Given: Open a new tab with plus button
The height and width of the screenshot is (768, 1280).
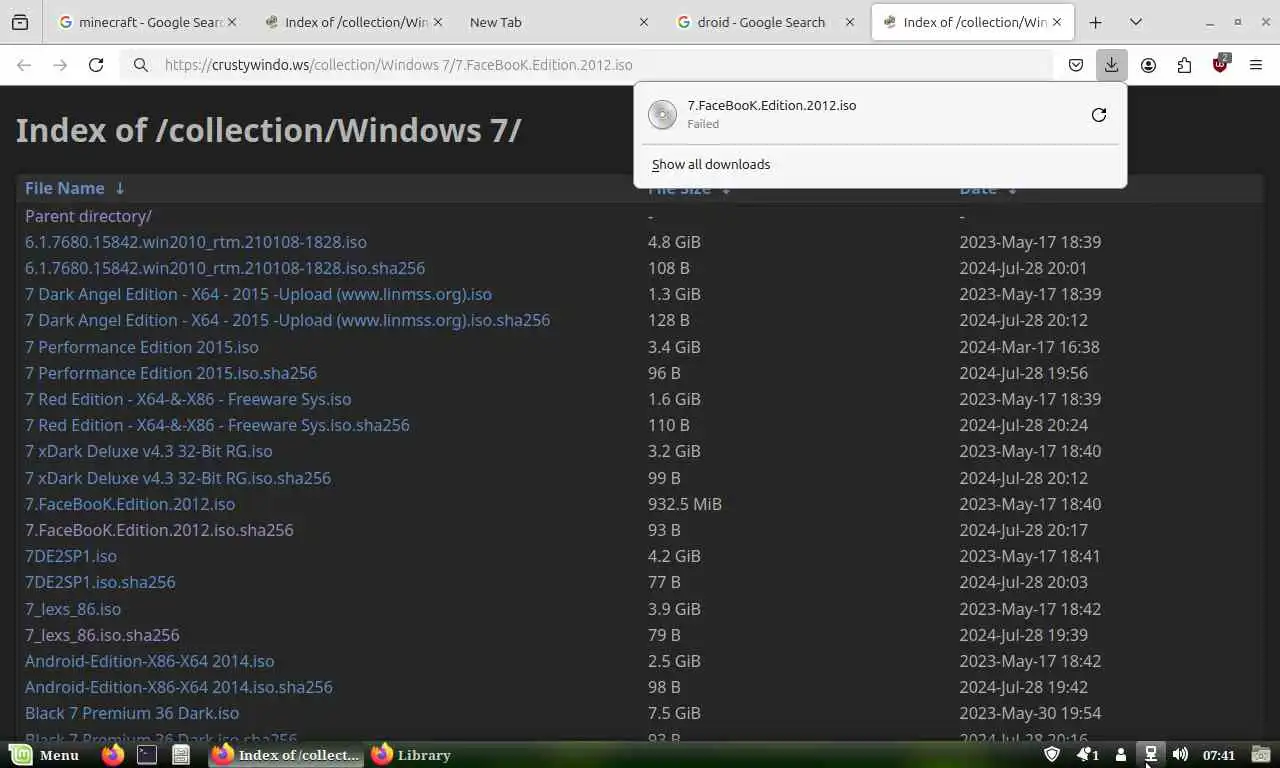Looking at the screenshot, I should [1096, 22].
